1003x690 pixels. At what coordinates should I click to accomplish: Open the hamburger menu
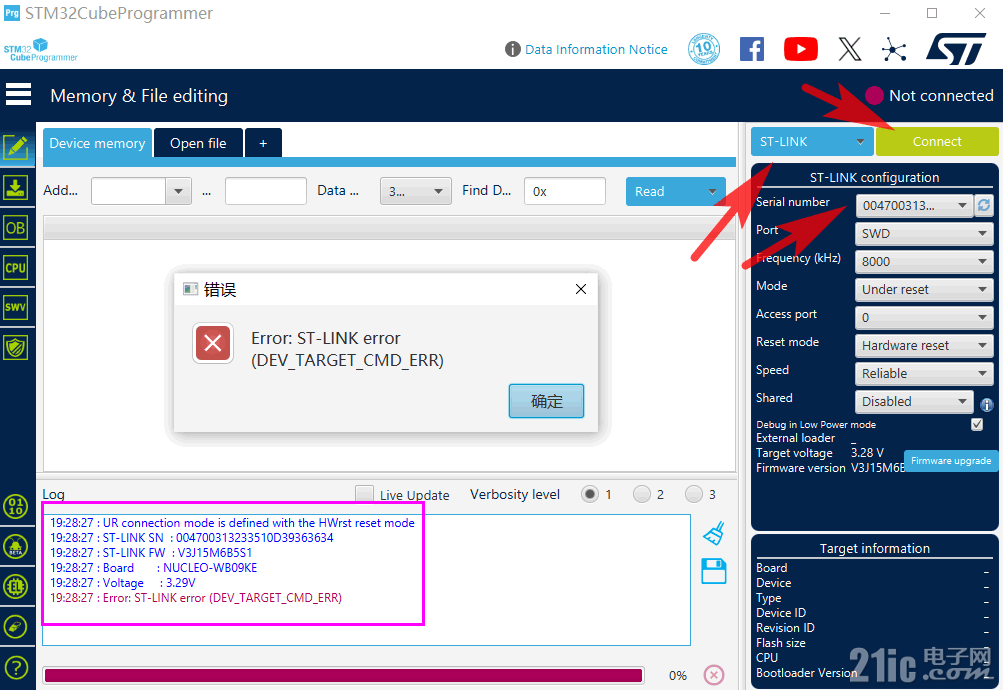pyautogui.click(x=18, y=94)
